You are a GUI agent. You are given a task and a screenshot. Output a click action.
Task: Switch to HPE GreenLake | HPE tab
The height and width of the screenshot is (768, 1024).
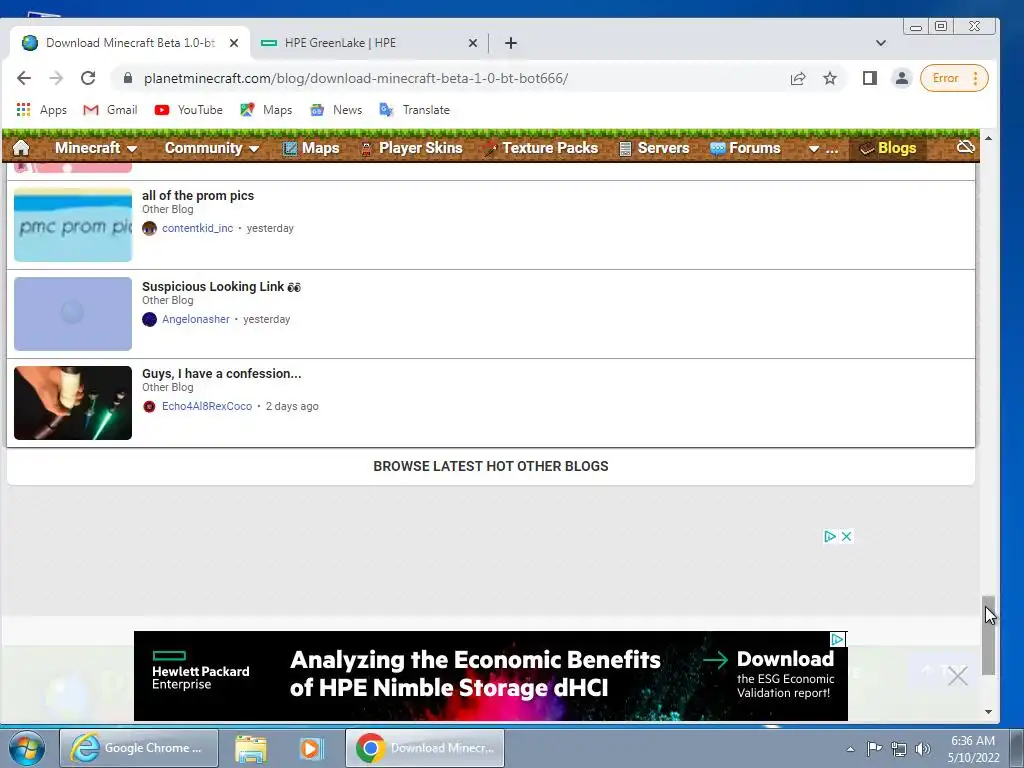point(369,43)
